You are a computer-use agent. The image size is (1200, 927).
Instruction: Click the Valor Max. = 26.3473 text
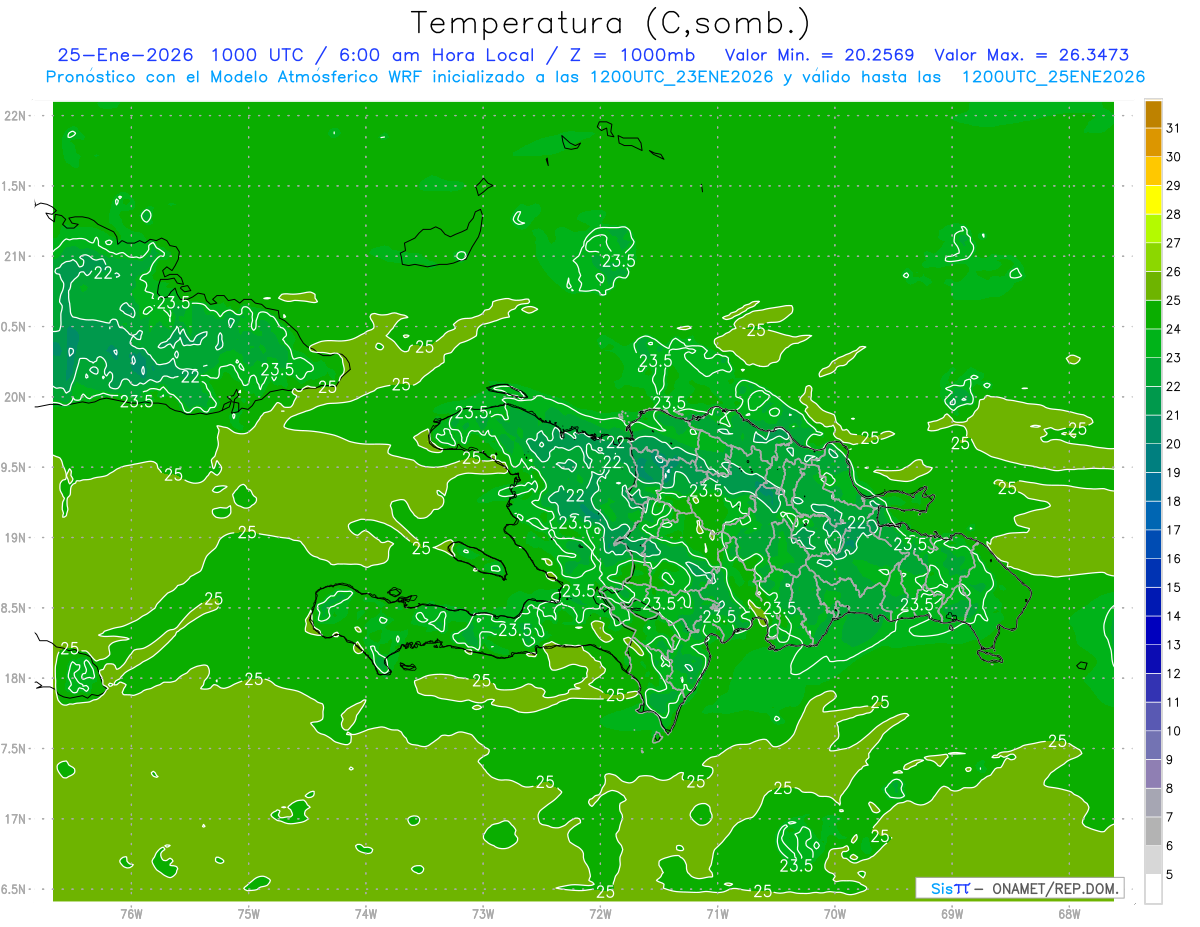point(1031,55)
